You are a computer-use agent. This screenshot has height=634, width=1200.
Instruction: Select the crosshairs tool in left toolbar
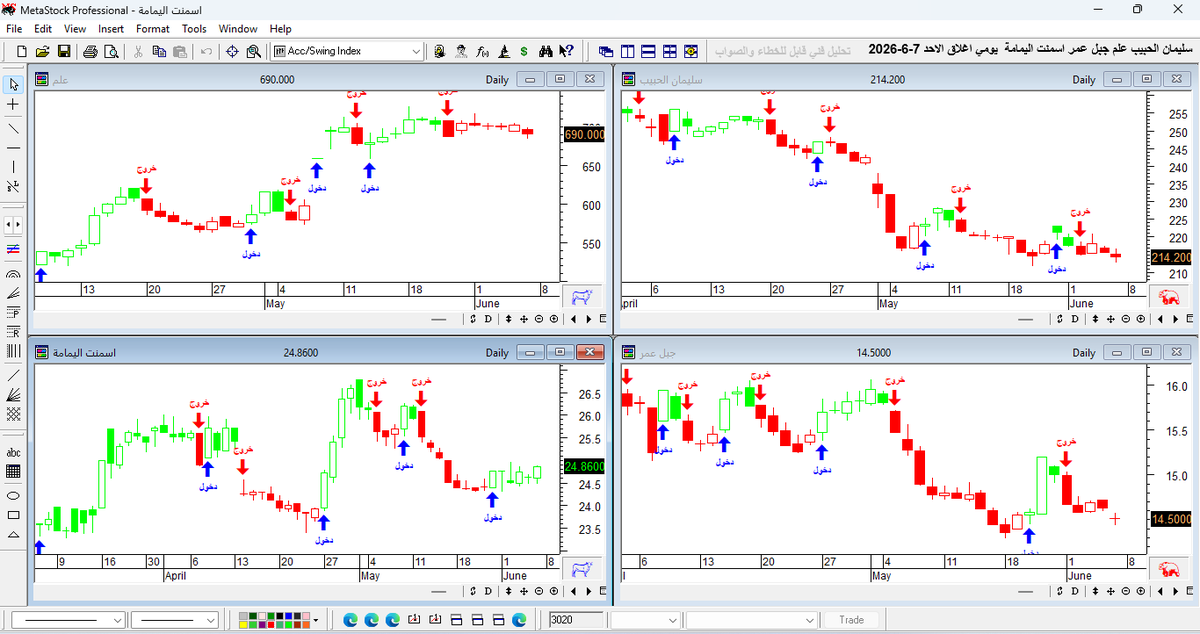coord(13,104)
